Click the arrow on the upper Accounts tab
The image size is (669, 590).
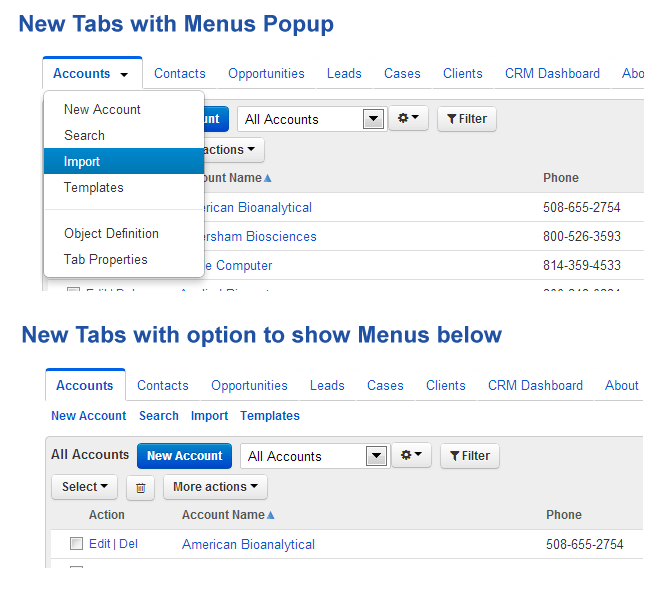(124, 75)
